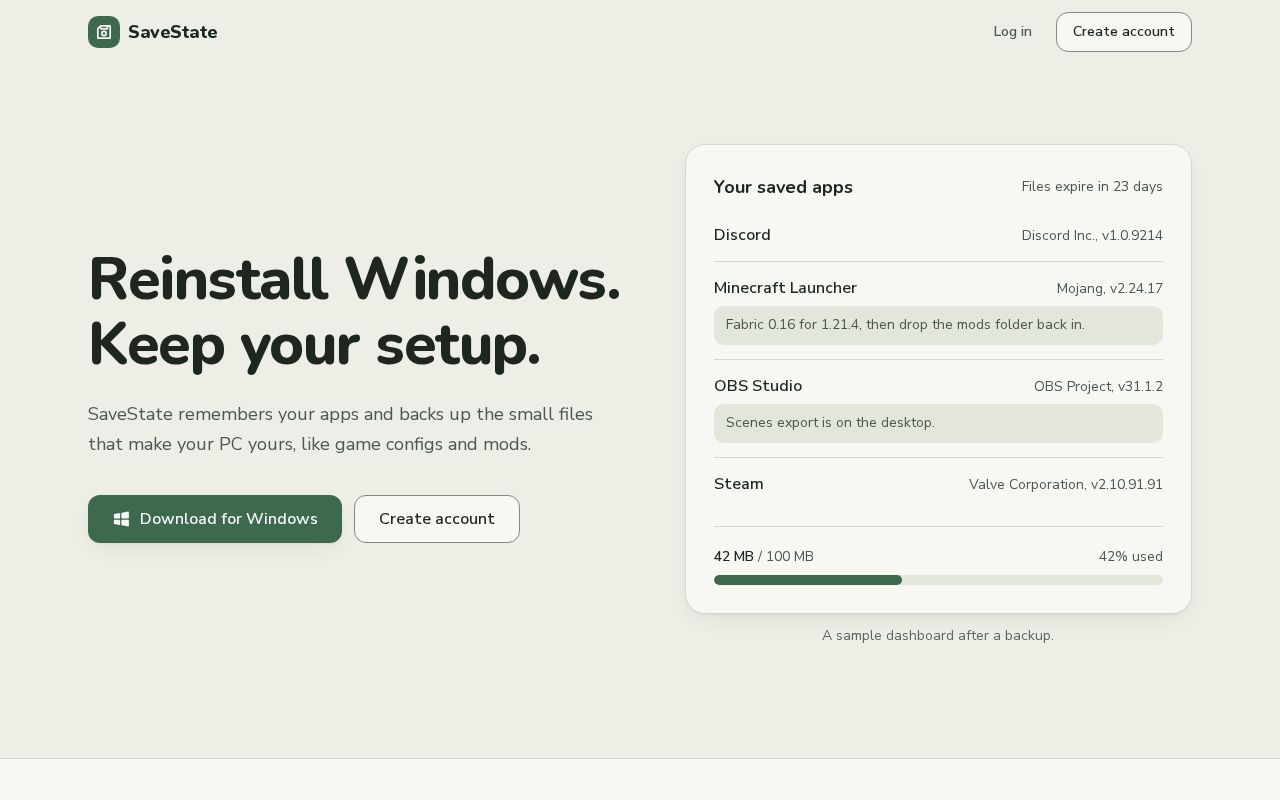Click "OBS Project, v31.1.2" version text
Screen dimensions: 1280x800
(x=1098, y=387)
